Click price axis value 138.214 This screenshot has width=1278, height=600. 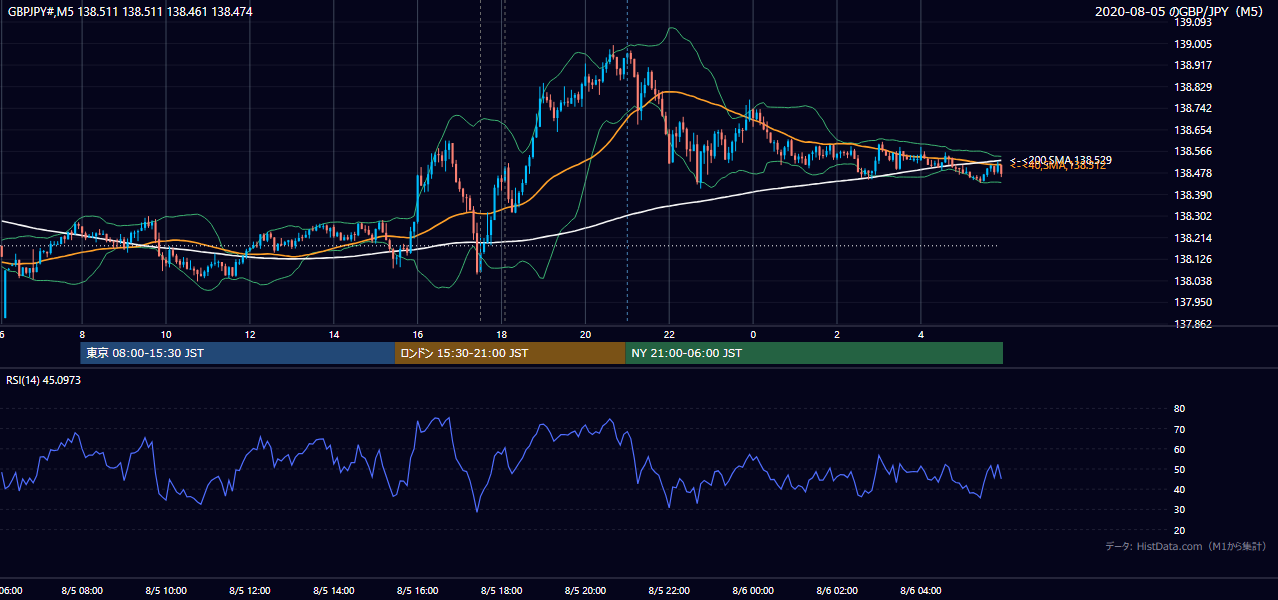[x=1194, y=238]
